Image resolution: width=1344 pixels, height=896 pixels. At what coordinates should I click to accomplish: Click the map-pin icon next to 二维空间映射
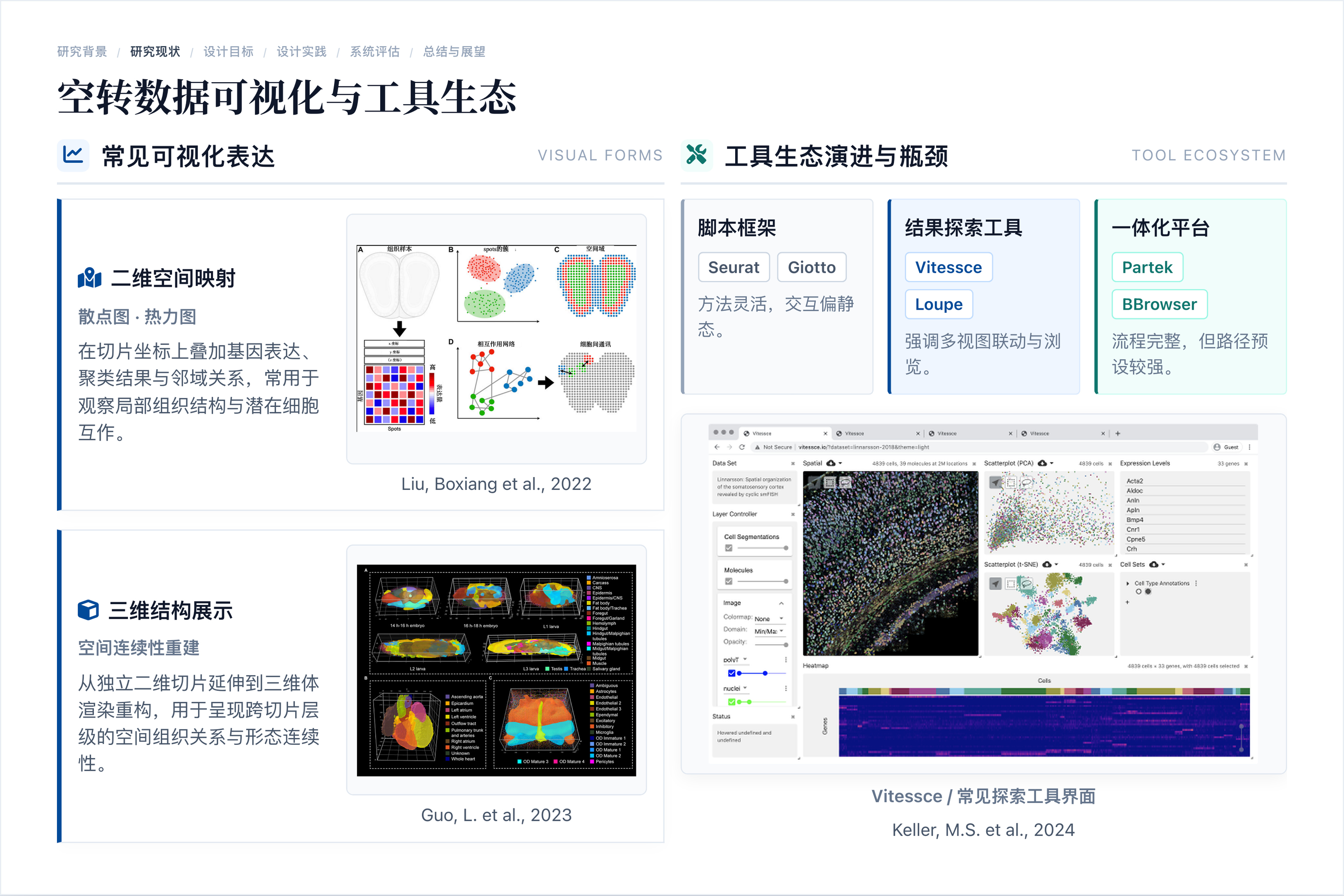(90, 278)
